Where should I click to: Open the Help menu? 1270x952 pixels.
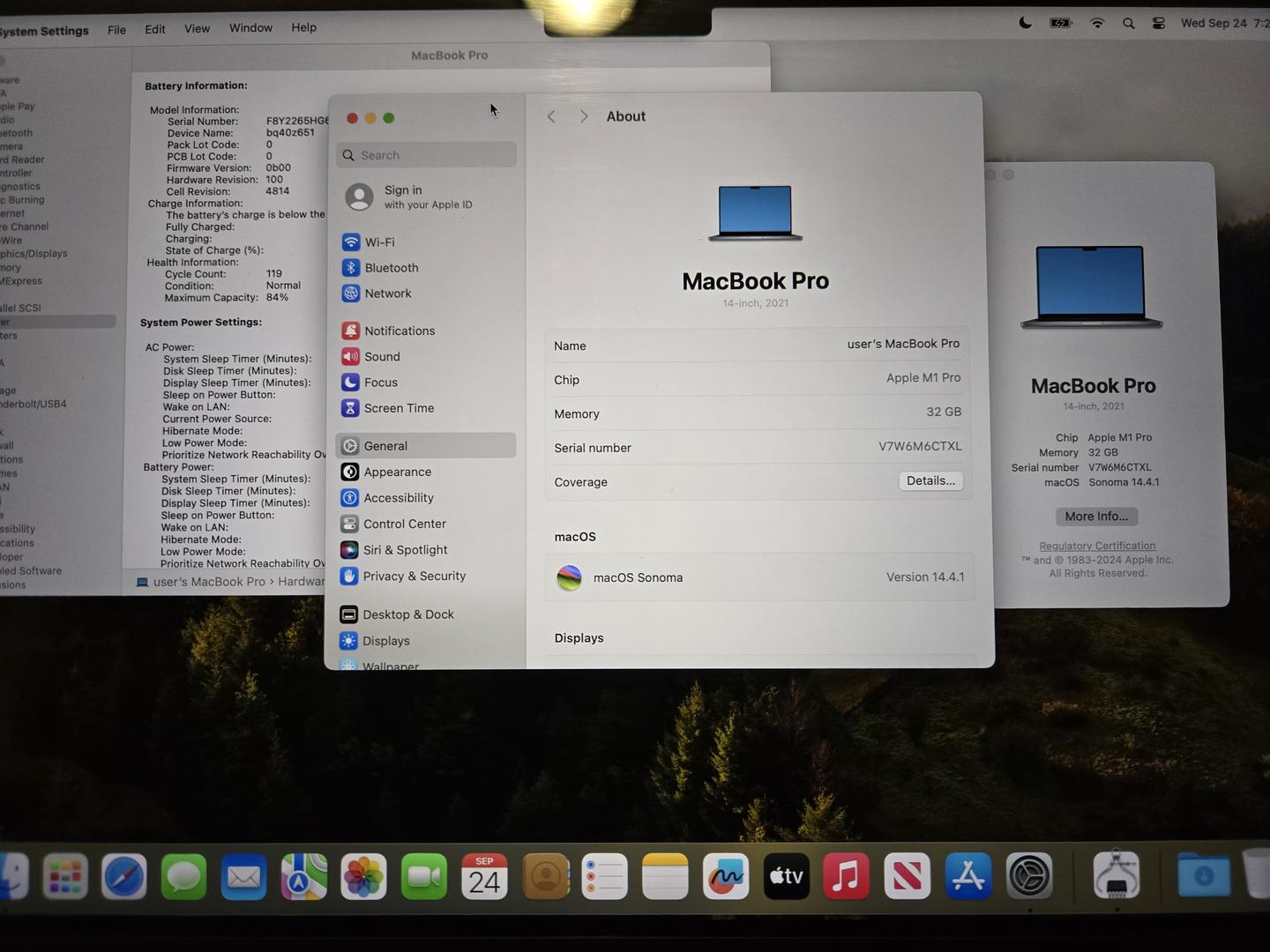(x=303, y=27)
